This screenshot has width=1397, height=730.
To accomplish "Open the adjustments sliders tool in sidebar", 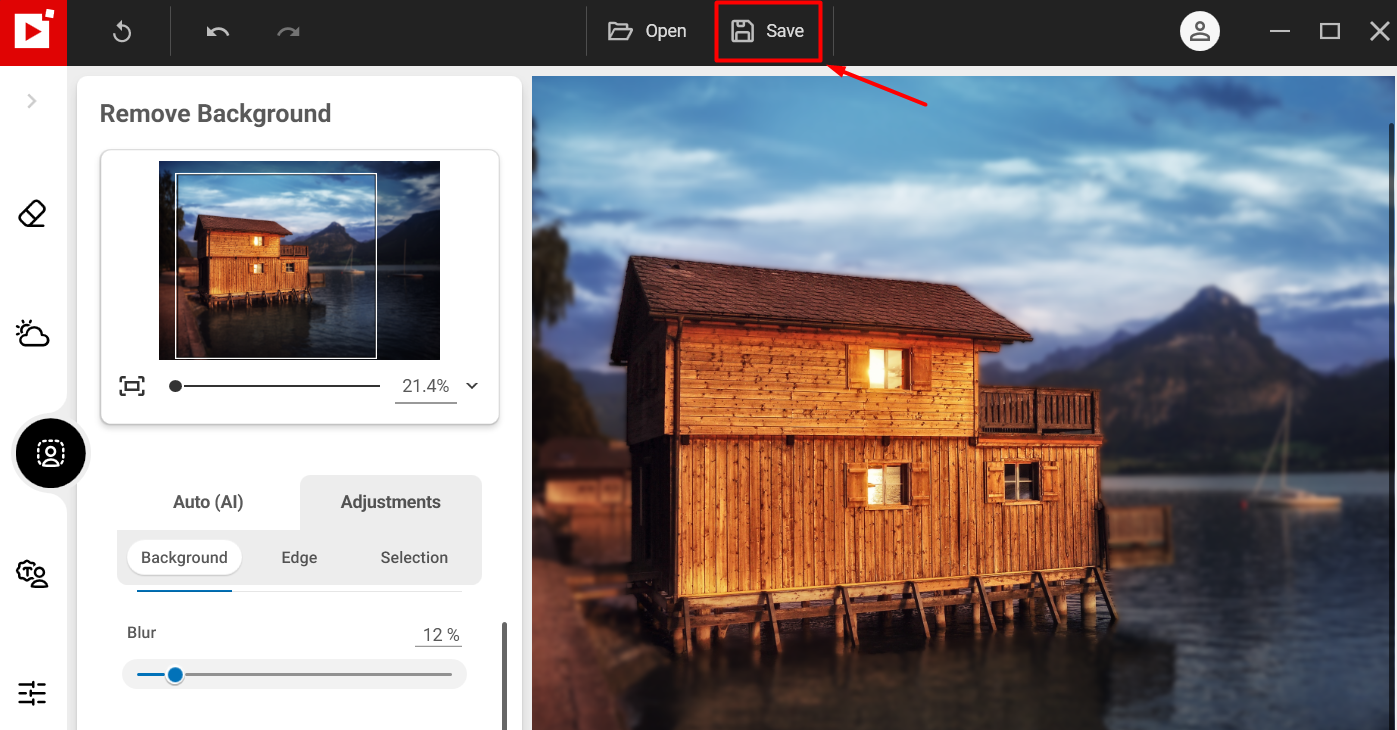I will pos(33,693).
